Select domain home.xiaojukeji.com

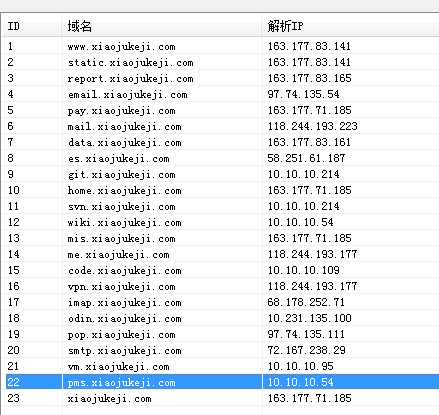point(124,190)
